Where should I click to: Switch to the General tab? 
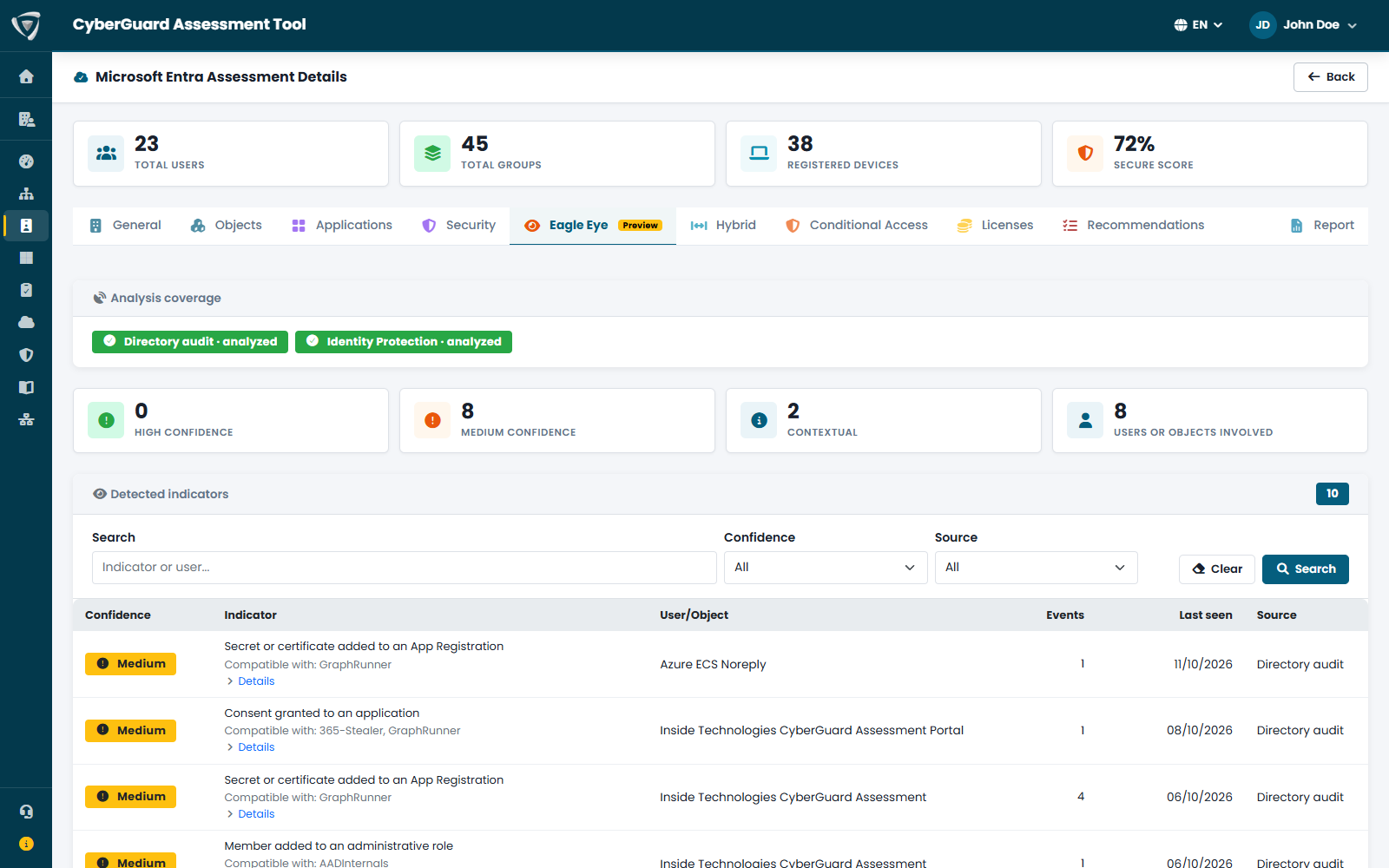click(126, 226)
